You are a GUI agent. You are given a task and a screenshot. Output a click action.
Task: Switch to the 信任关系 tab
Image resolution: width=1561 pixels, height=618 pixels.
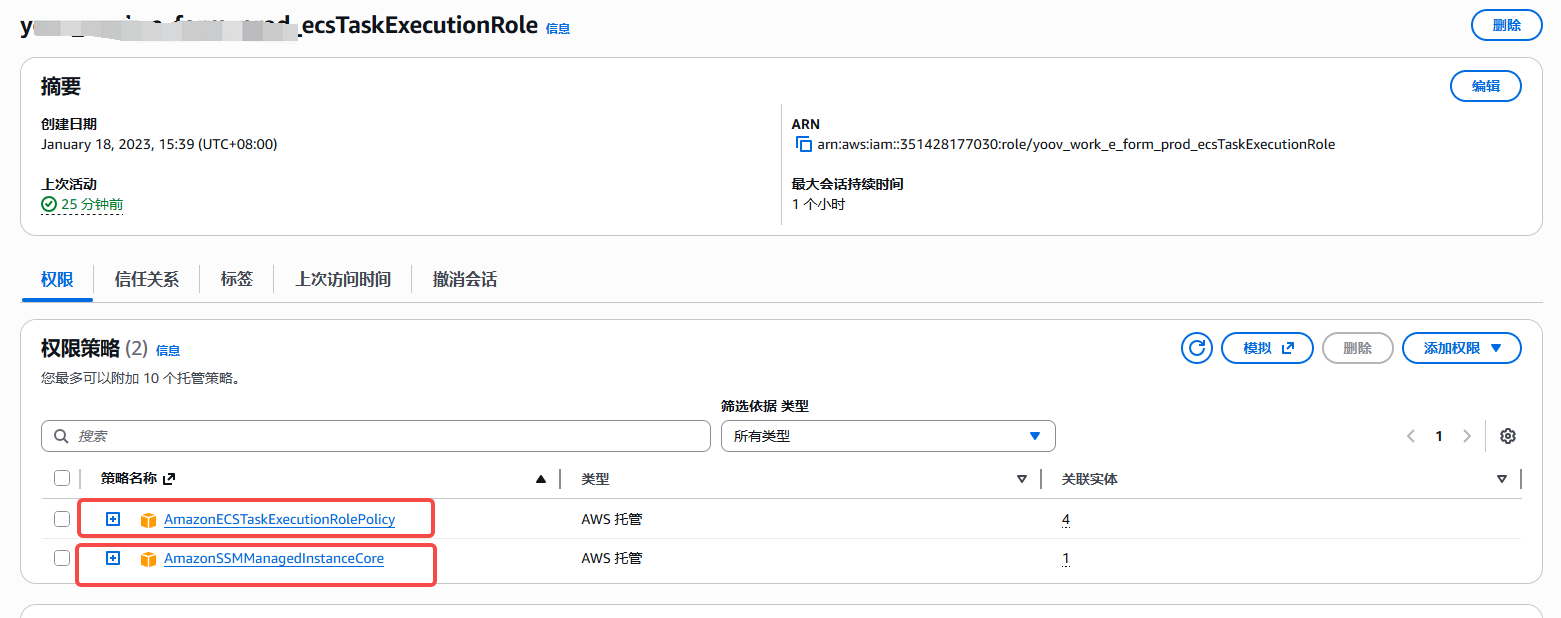(x=147, y=279)
